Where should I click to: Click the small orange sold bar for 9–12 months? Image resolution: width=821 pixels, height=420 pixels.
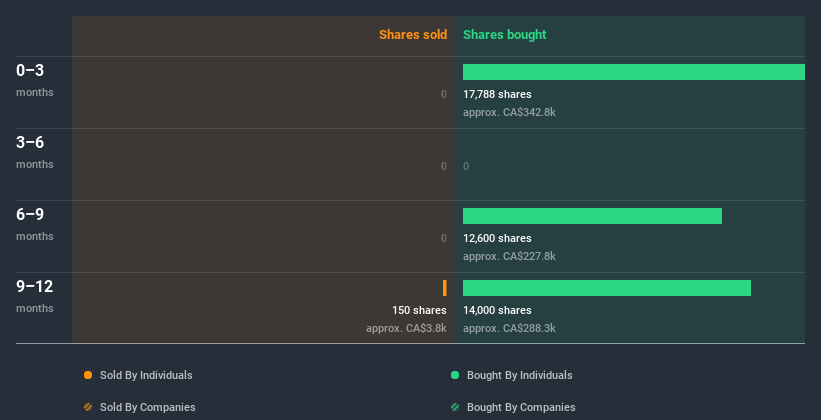click(x=445, y=288)
